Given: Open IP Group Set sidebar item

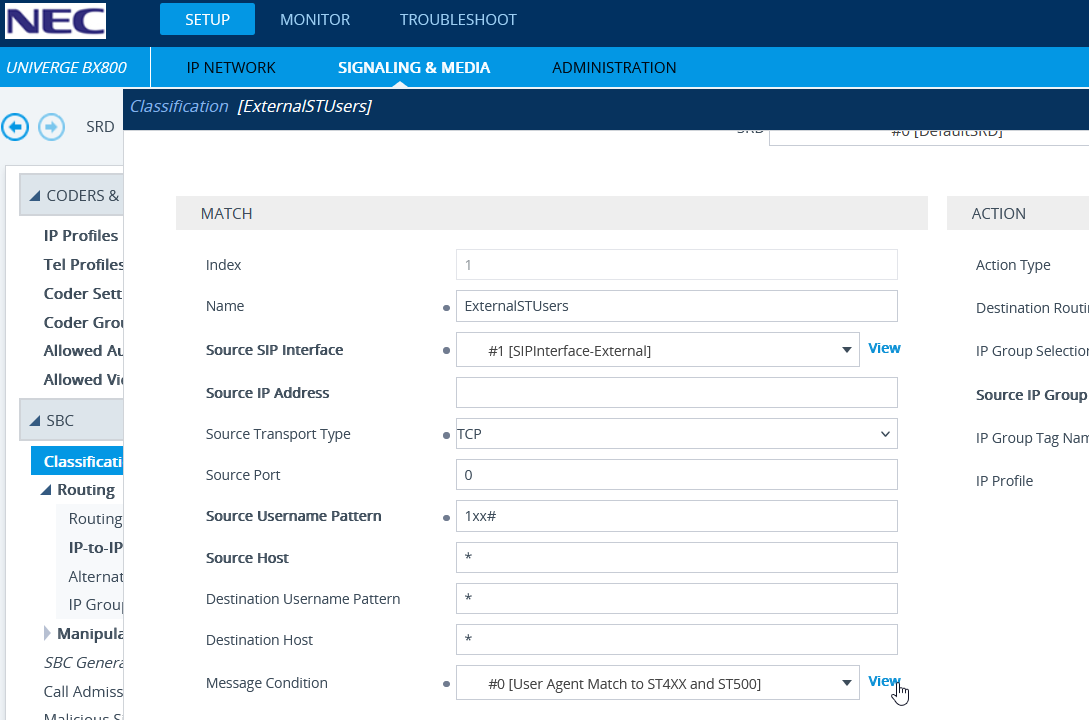Looking at the screenshot, I should (x=95, y=605).
